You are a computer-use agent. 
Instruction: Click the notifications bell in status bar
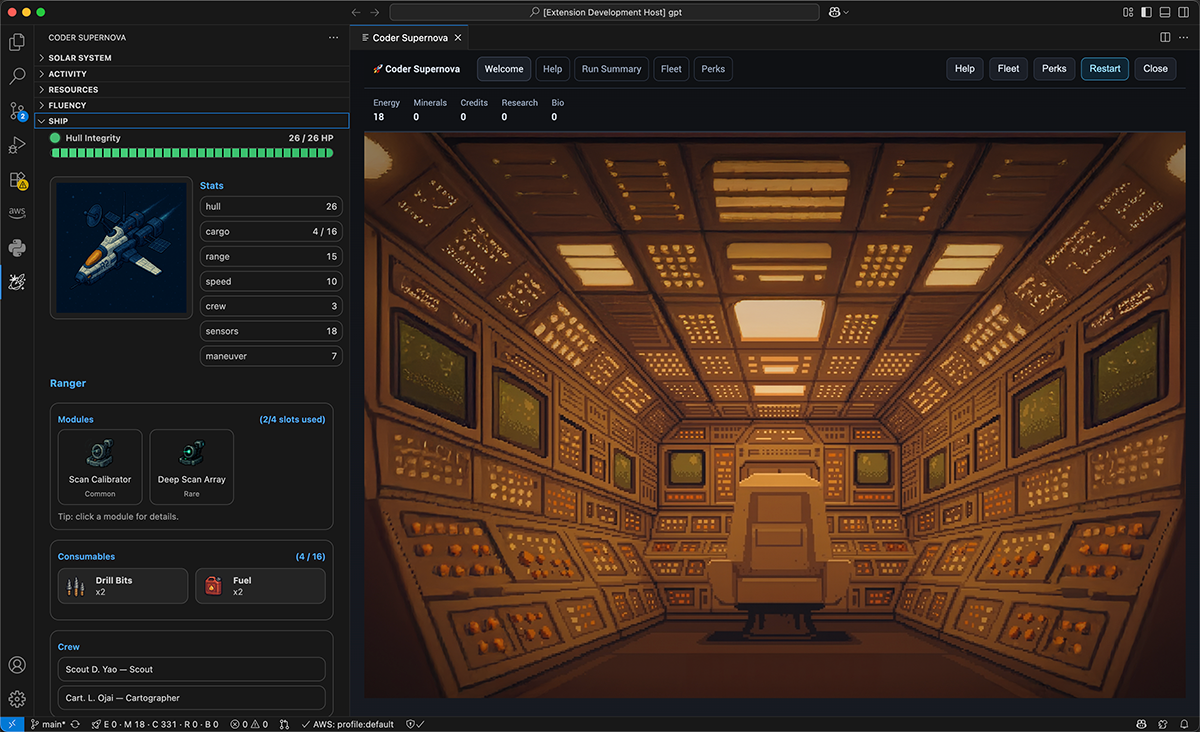point(1183,724)
